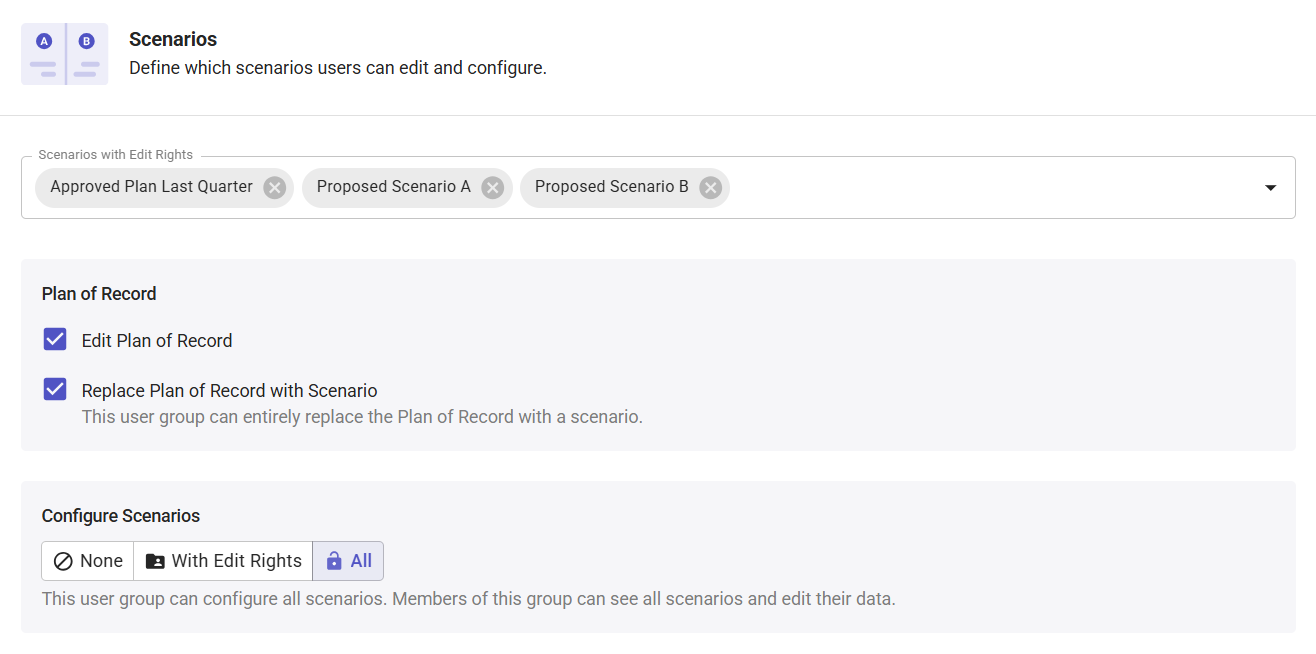This screenshot has width=1316, height=654.
Task: Remove the Proposed Scenario B chip
Action: (x=710, y=188)
